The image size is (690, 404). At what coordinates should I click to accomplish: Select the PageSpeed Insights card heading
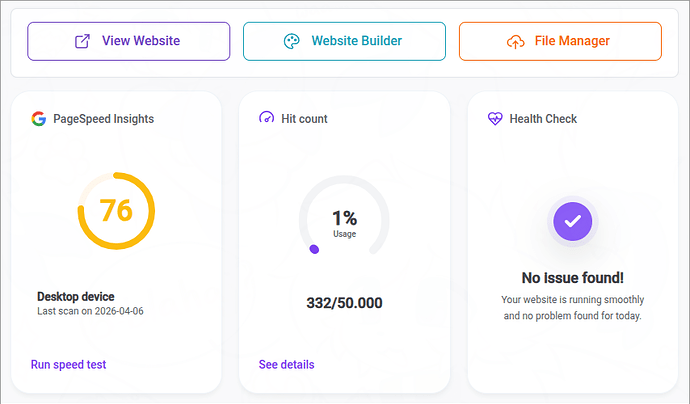point(104,119)
